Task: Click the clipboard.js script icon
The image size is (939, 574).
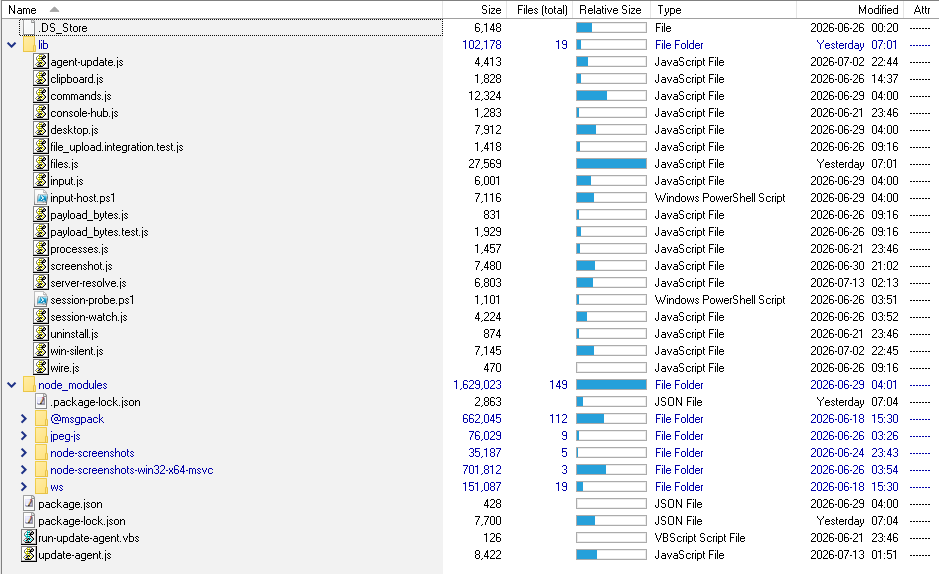Action: (x=41, y=78)
